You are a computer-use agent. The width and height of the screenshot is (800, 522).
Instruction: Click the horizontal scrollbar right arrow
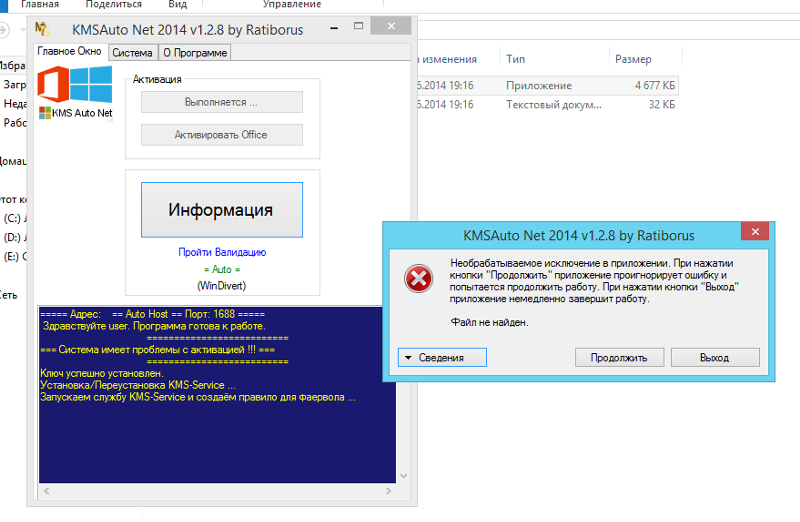point(388,491)
